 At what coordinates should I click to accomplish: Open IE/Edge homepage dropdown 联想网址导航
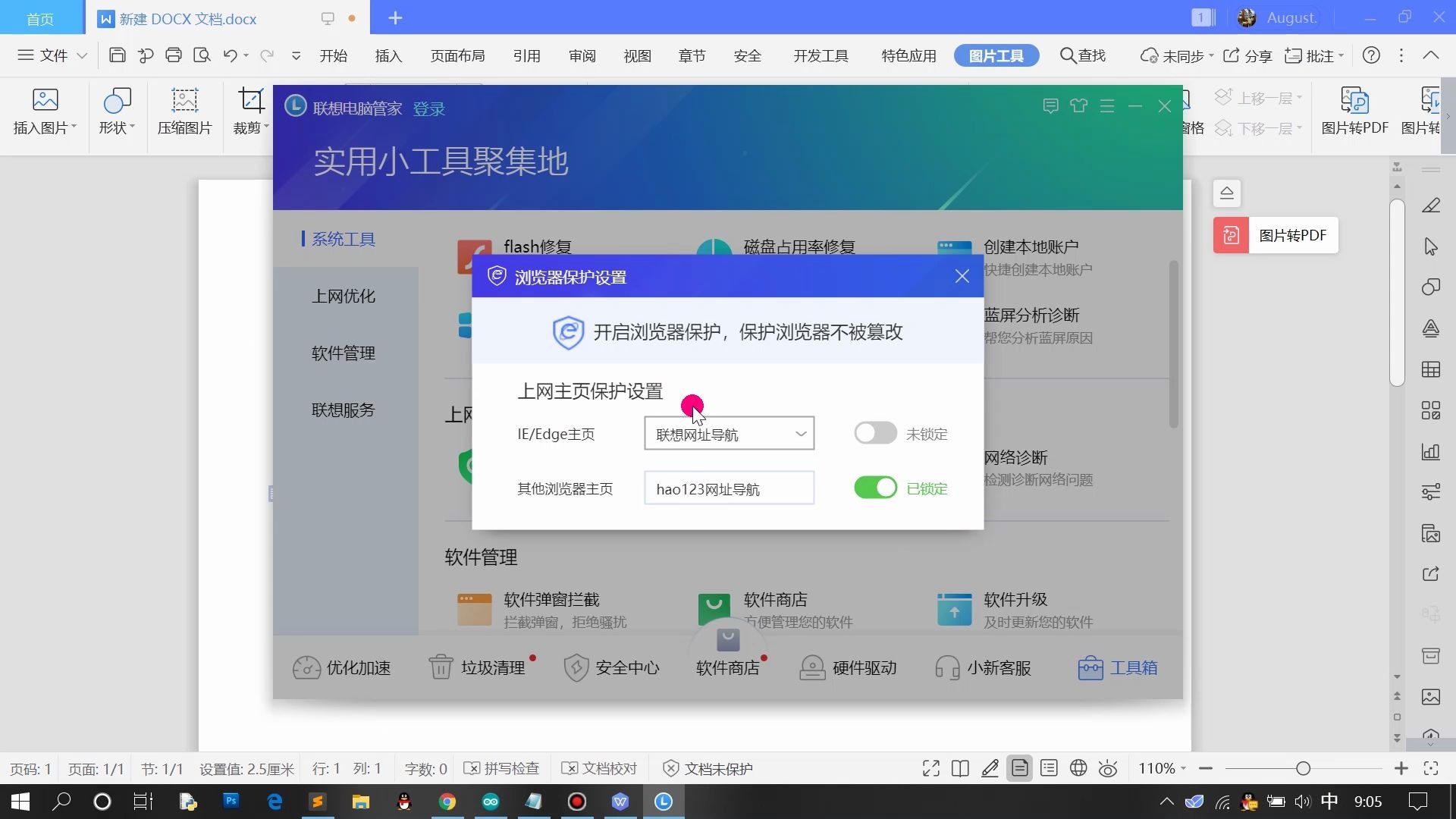point(729,433)
